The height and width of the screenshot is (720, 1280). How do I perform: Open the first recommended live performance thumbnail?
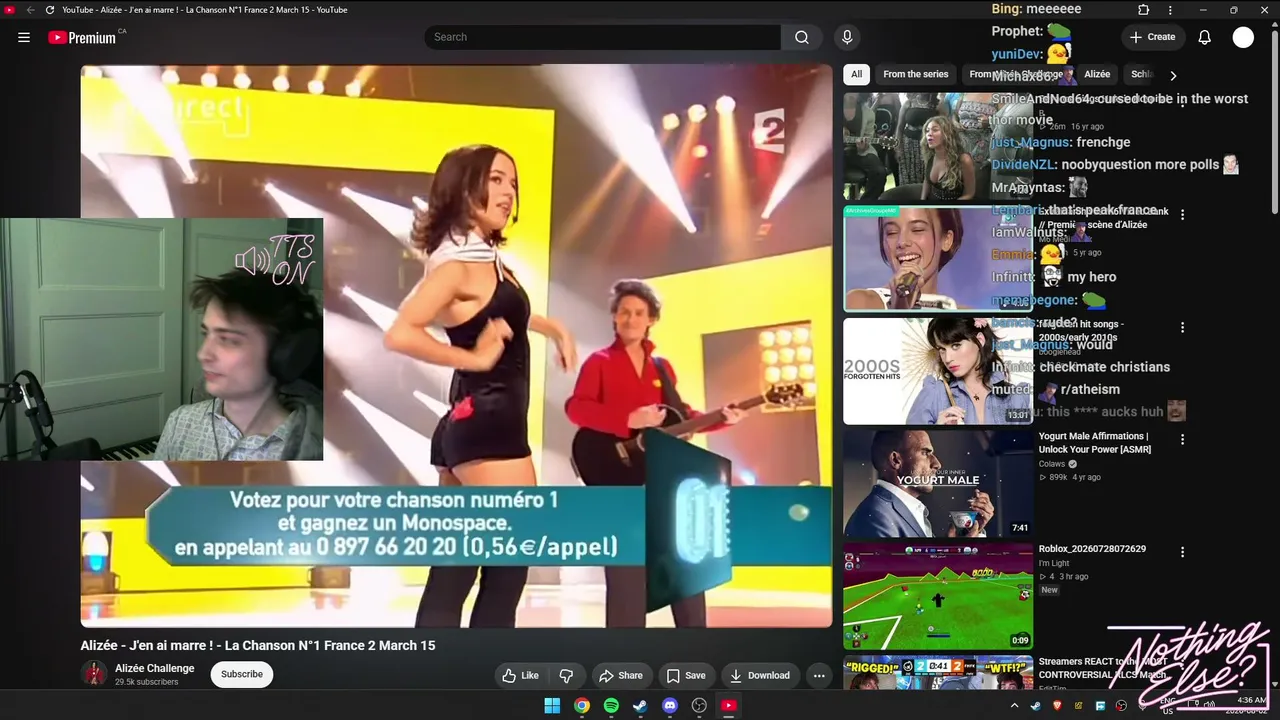pos(938,147)
